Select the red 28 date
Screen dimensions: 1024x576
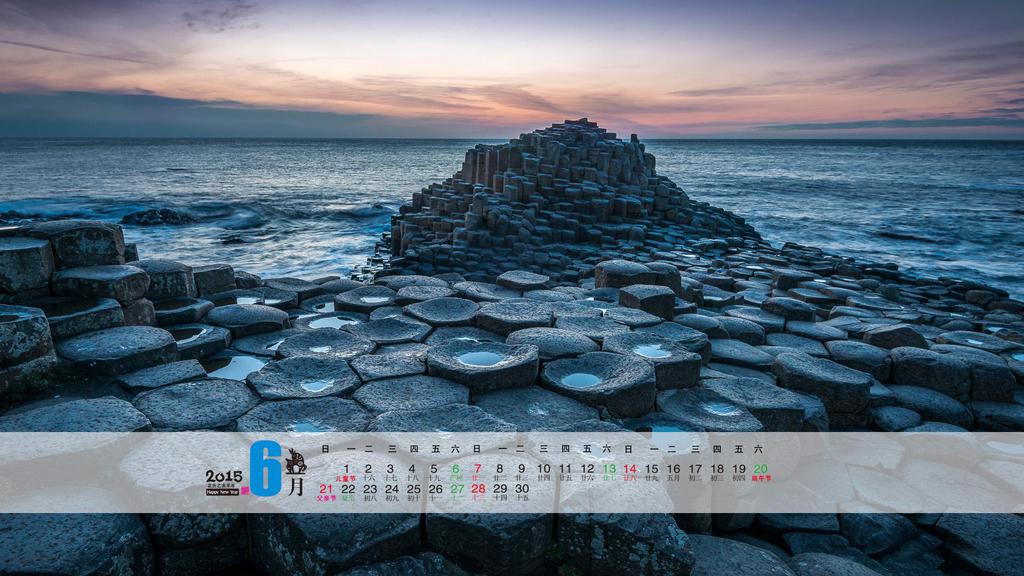(478, 490)
